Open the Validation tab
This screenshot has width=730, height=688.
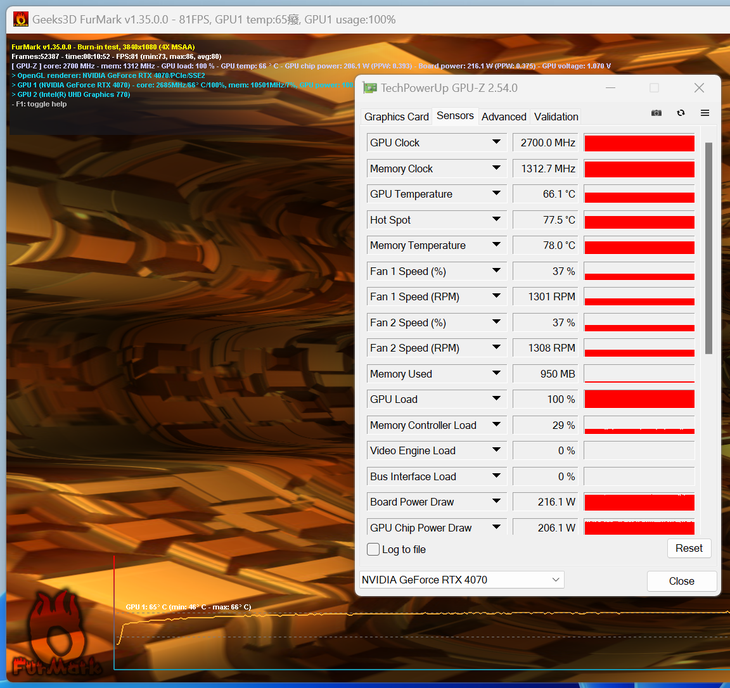click(x=556, y=116)
